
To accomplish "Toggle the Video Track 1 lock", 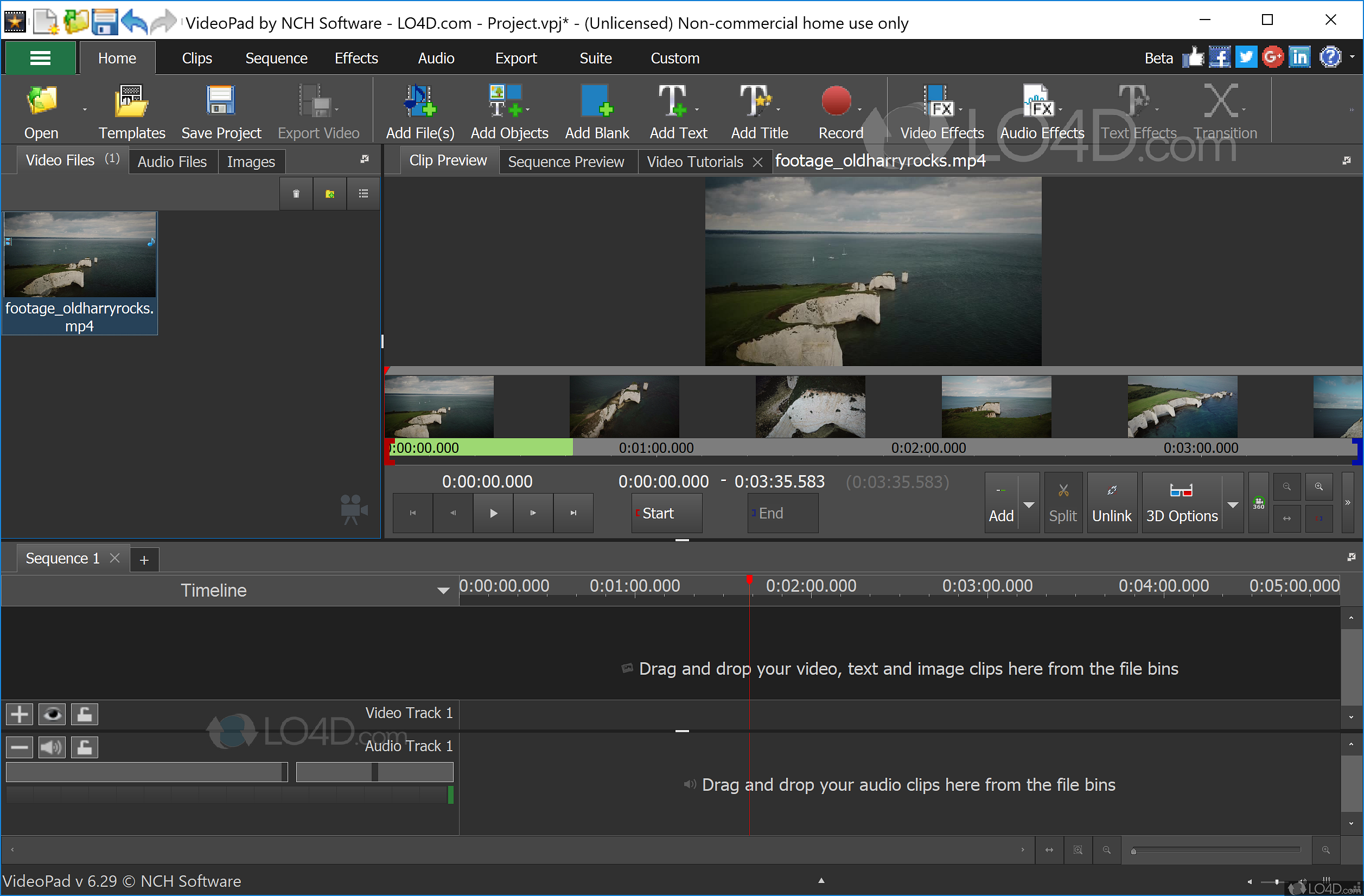I will tap(85, 714).
